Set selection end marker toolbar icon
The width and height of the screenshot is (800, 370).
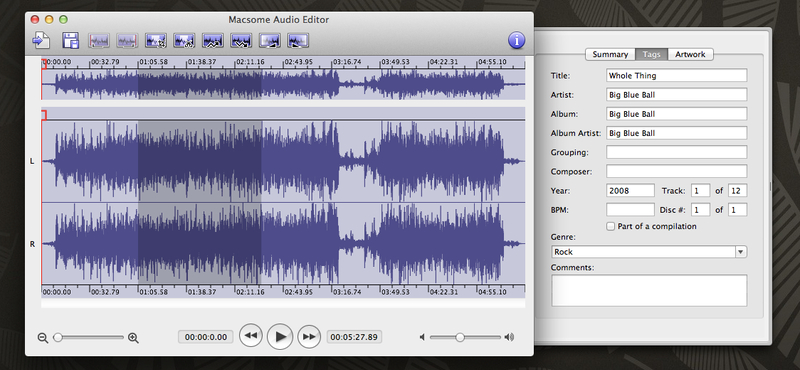127,41
